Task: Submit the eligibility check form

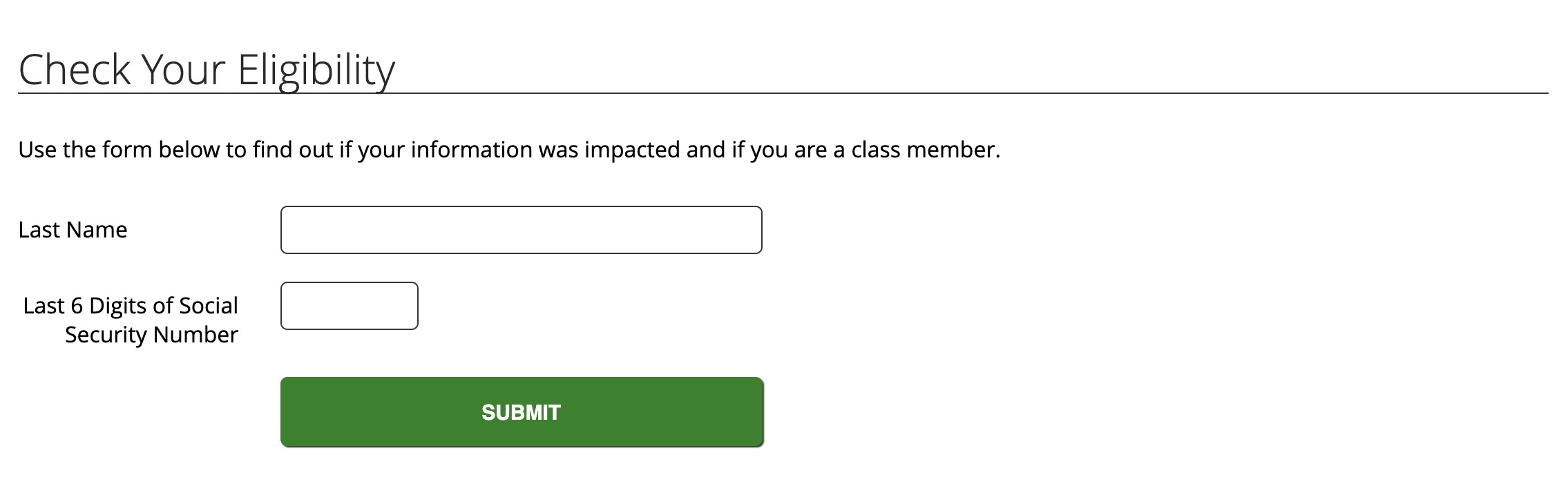Action: pyautogui.click(x=522, y=412)
